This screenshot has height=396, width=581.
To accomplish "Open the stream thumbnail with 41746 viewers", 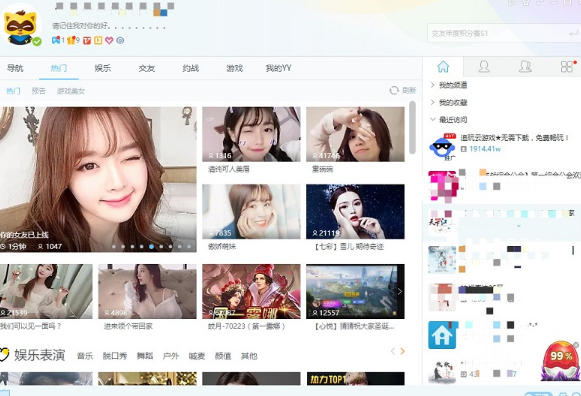I will pos(355,134).
